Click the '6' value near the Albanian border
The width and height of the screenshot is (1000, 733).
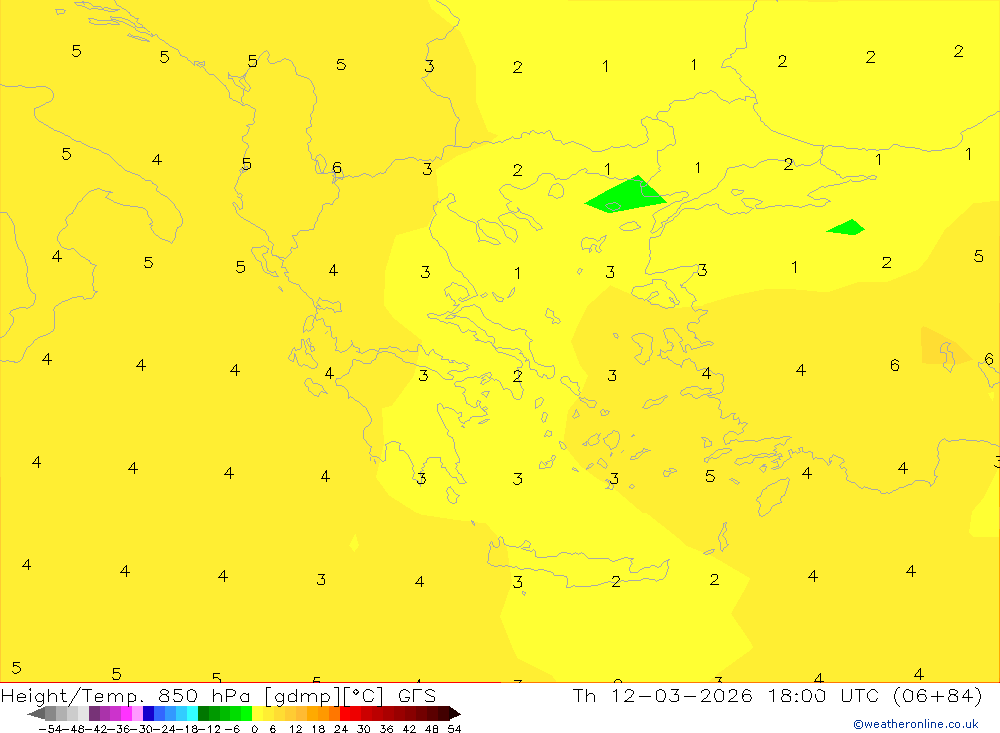click(337, 168)
